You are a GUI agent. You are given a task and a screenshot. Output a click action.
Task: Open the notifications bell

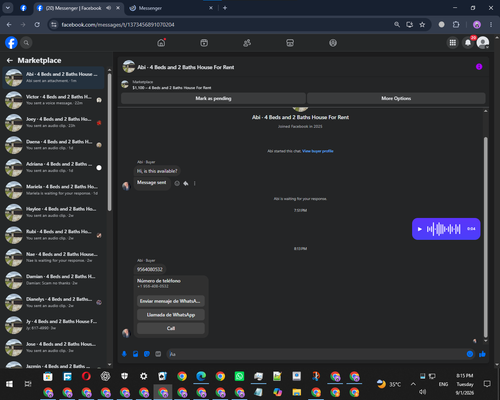pyautogui.click(x=468, y=43)
